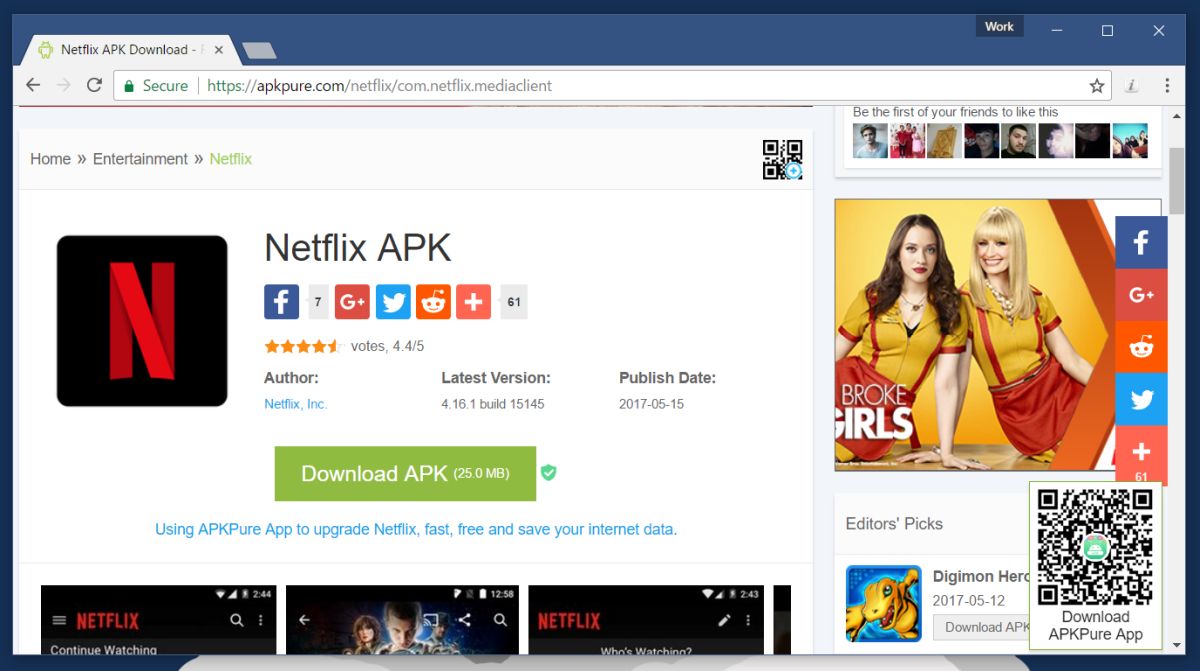
Task: Share on Google+ below Netflix APK title
Action: click(352, 302)
